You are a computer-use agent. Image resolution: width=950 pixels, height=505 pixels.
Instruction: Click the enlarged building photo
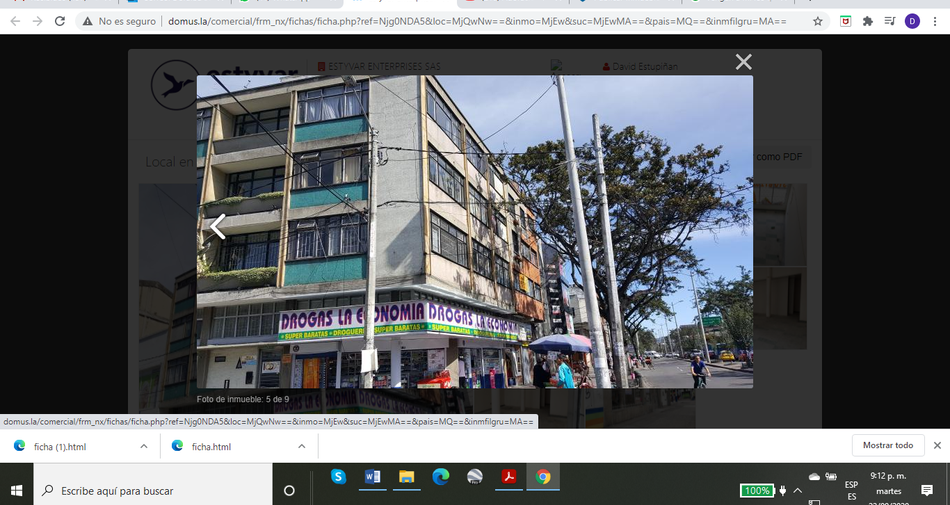tap(474, 231)
